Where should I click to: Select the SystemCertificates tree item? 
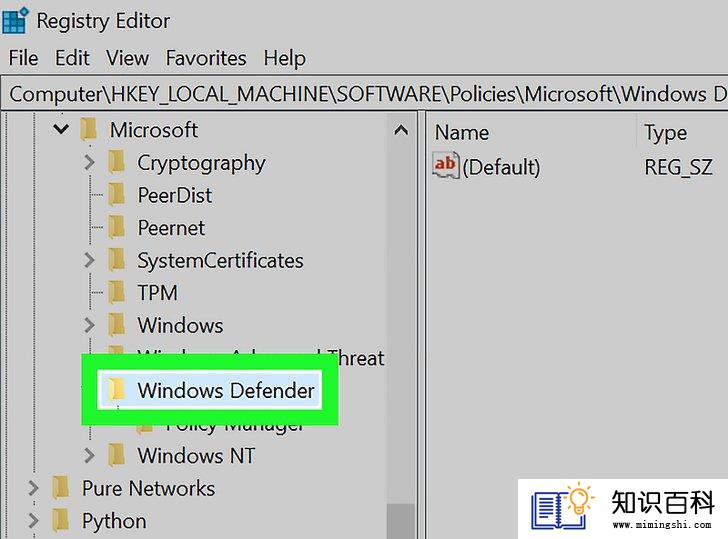[220, 260]
